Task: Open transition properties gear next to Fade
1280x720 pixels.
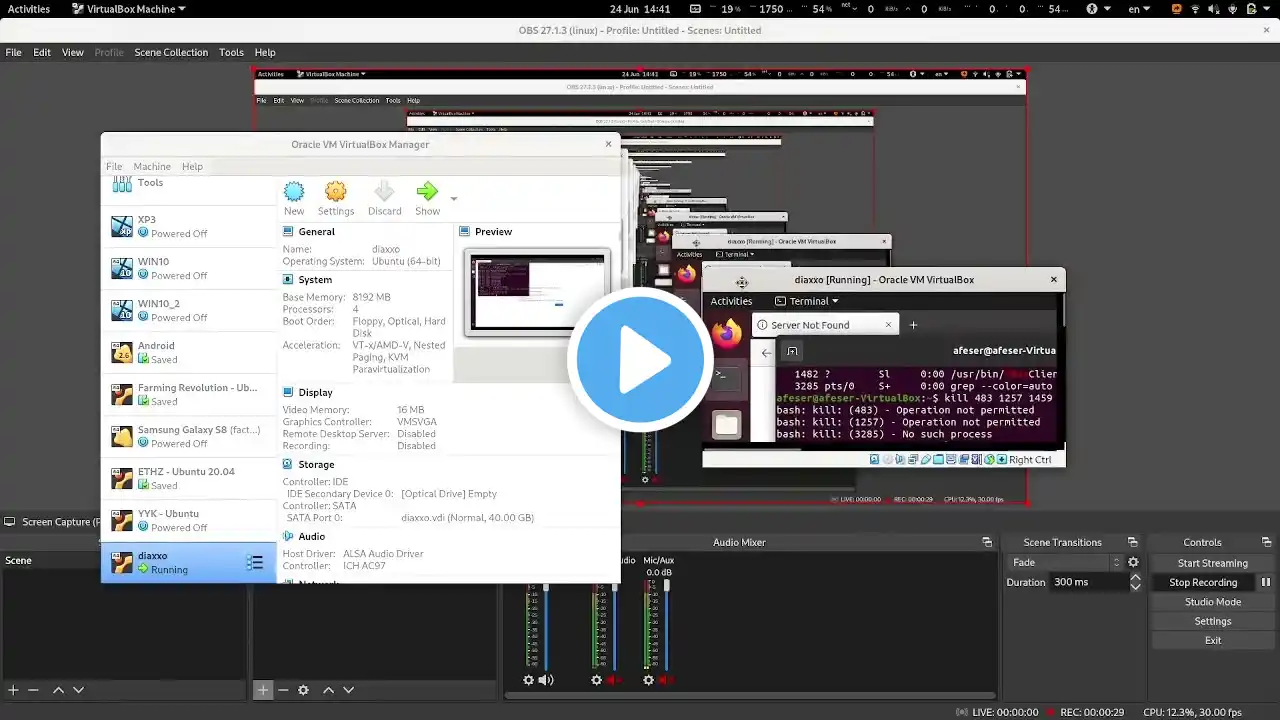Action: (1133, 562)
